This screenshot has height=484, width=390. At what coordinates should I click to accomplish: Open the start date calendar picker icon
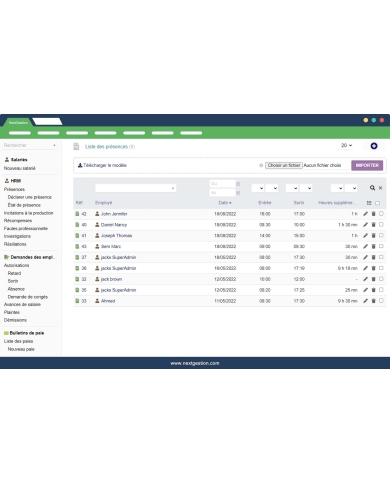[238, 184]
